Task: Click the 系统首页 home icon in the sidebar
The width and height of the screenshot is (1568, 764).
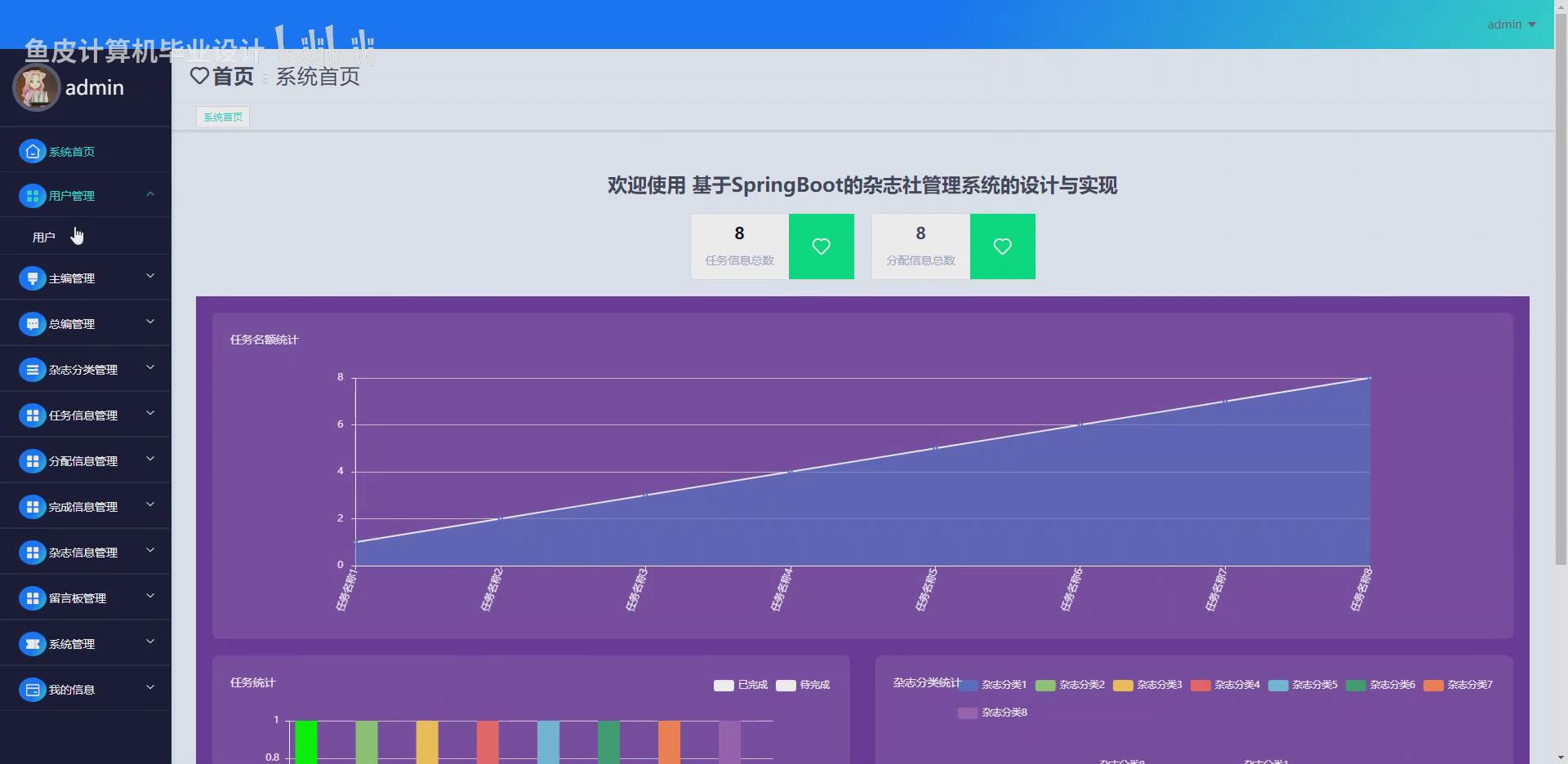Action: coord(32,151)
